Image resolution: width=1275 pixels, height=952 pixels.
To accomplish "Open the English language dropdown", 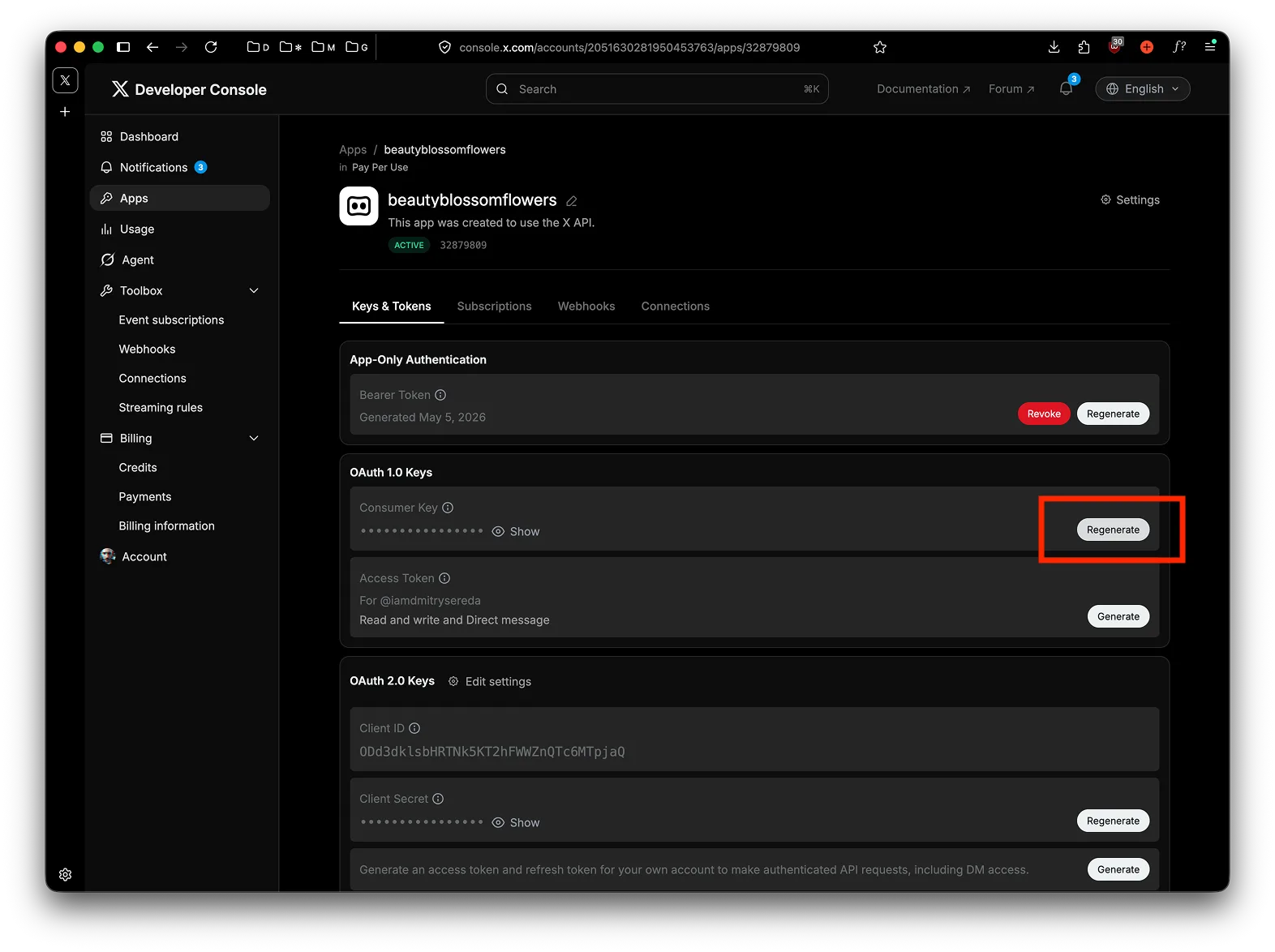I will 1143,89.
